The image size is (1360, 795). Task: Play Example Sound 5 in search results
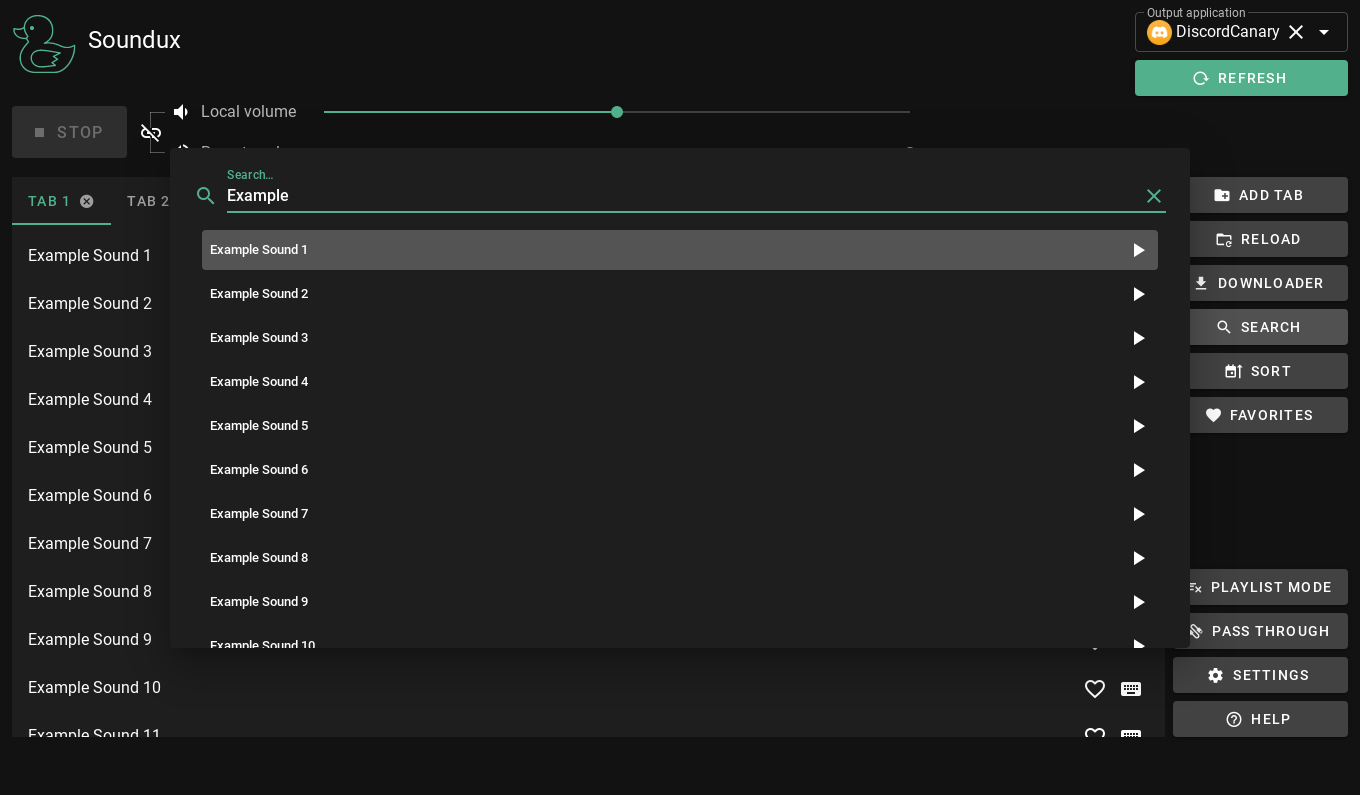point(1139,426)
